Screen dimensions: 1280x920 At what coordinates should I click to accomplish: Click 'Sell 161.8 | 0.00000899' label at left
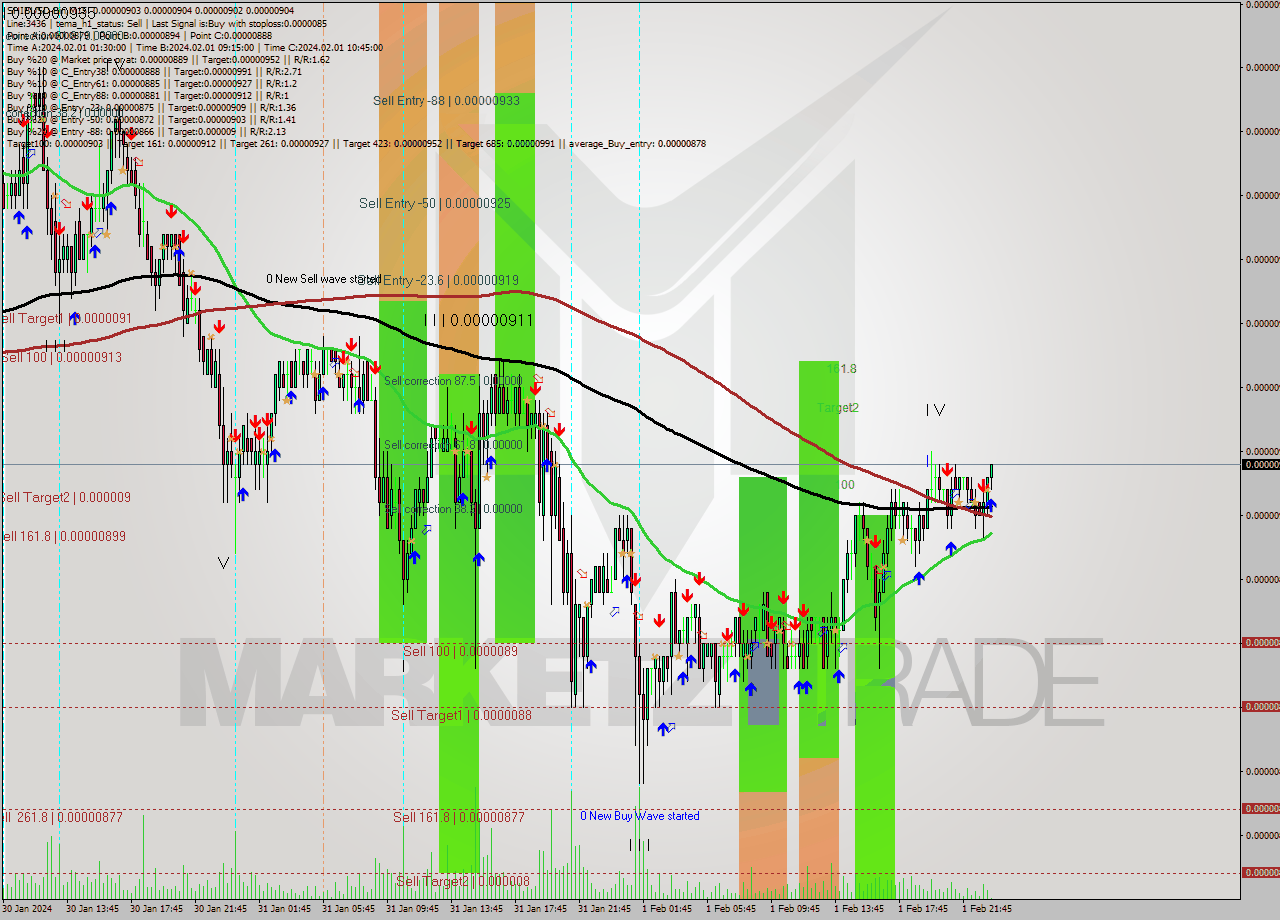63,536
